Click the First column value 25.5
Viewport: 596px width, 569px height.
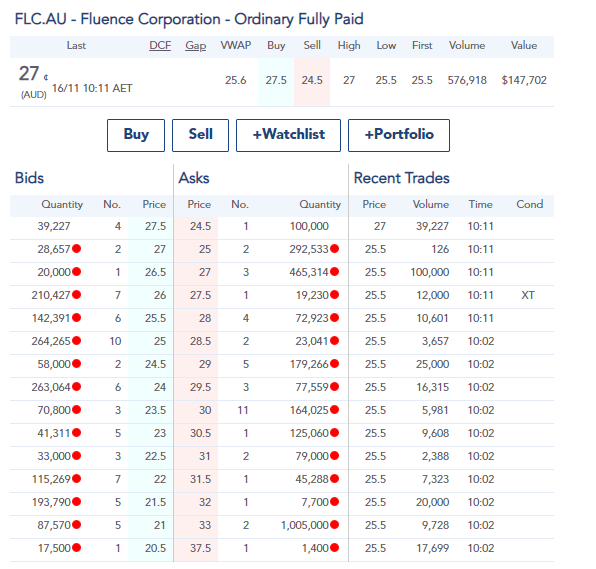tap(422, 80)
